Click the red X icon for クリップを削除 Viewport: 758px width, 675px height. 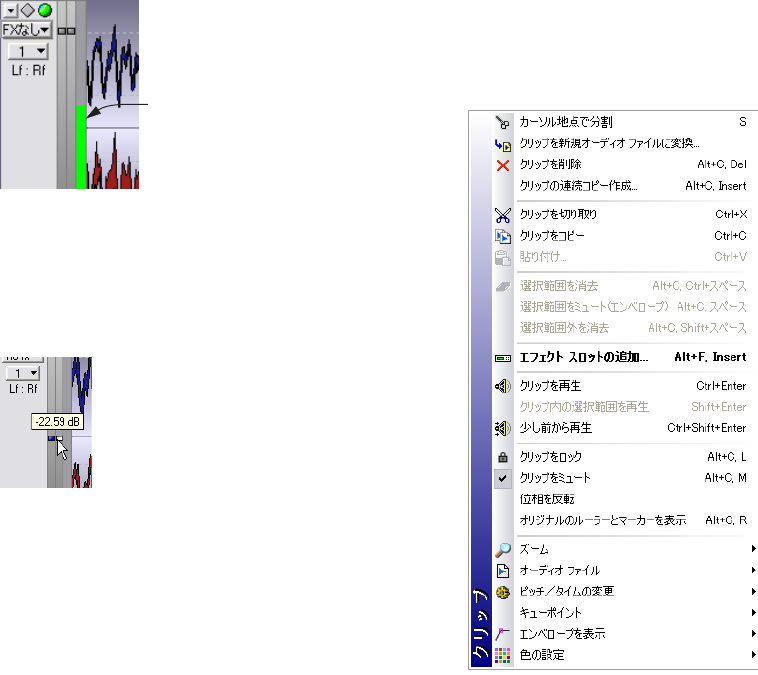click(503, 165)
